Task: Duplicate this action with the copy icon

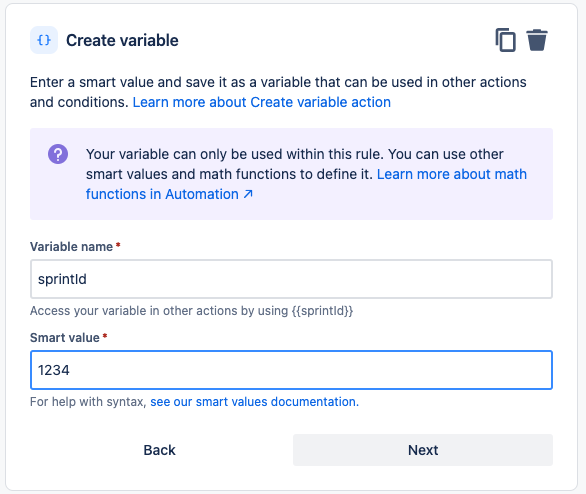Action: [505, 40]
